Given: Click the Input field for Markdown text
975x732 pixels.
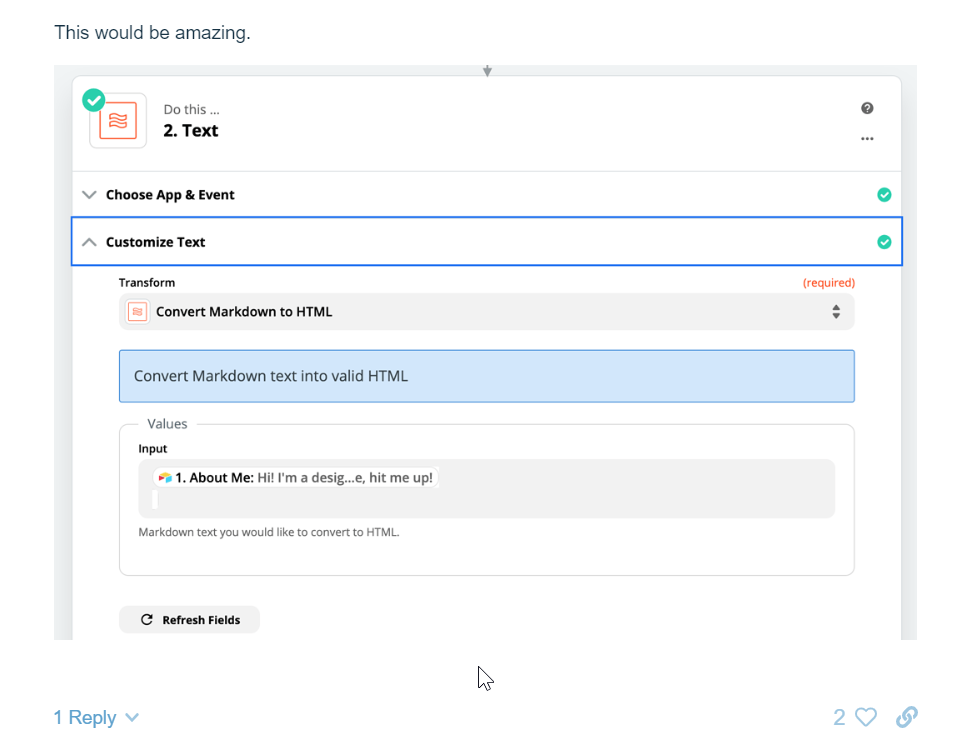Looking at the screenshot, I should point(486,488).
